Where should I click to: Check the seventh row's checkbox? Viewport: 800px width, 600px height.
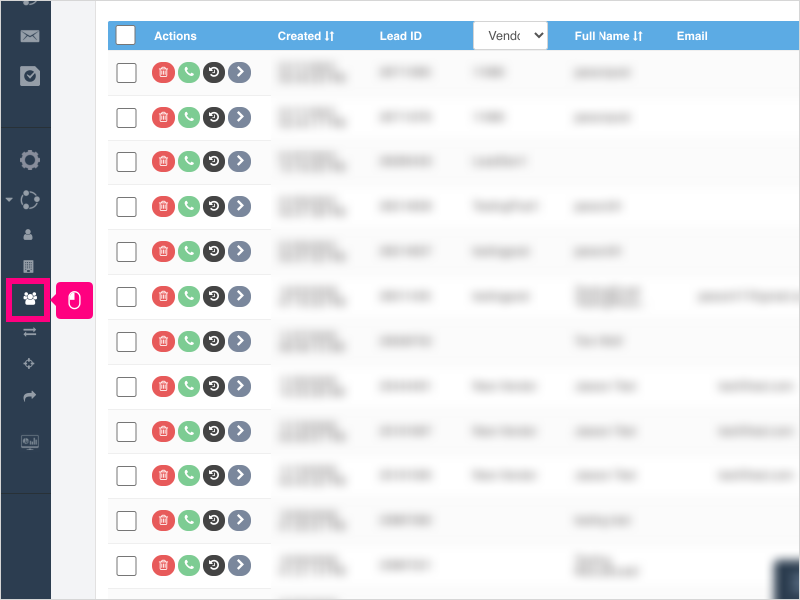[x=126, y=342]
